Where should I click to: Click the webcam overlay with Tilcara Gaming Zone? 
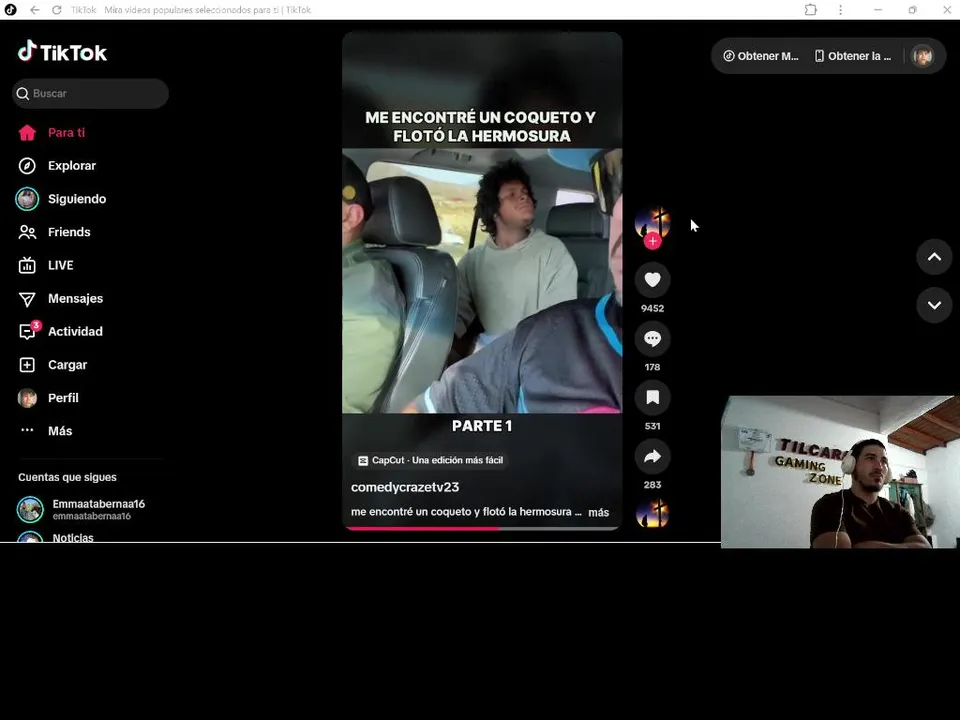click(839, 472)
